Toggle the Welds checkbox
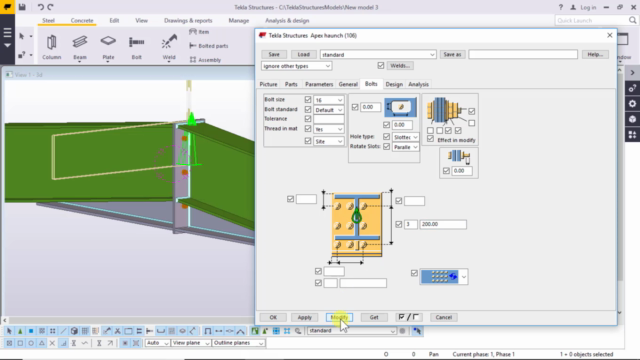This screenshot has height=360, width=640. [381, 65]
